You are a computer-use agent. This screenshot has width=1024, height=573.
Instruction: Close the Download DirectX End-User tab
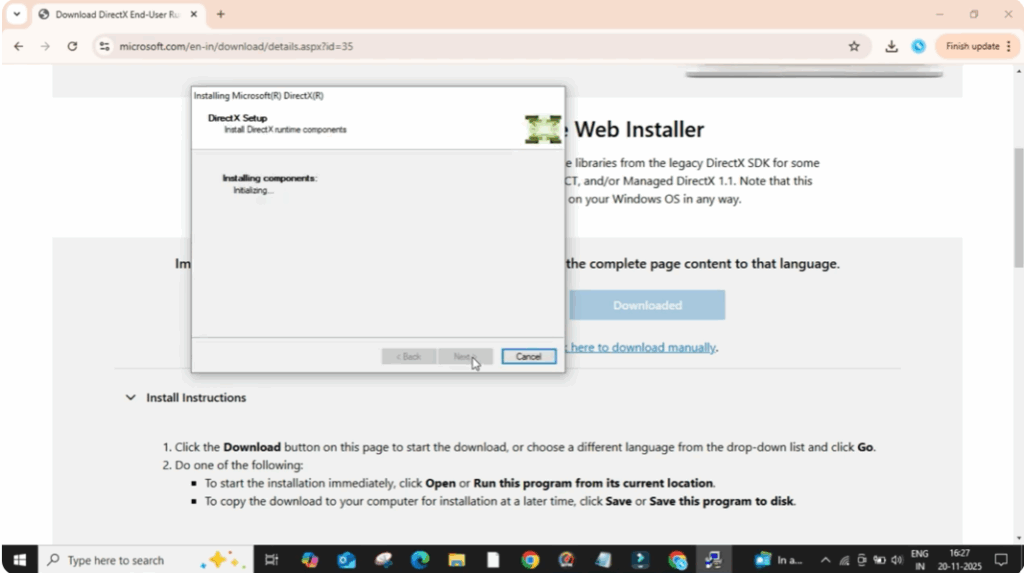pos(194,14)
